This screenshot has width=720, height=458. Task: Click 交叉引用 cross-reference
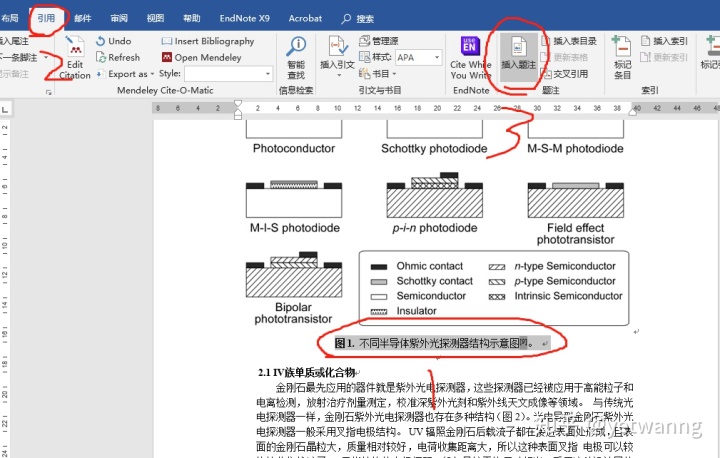tap(565, 74)
